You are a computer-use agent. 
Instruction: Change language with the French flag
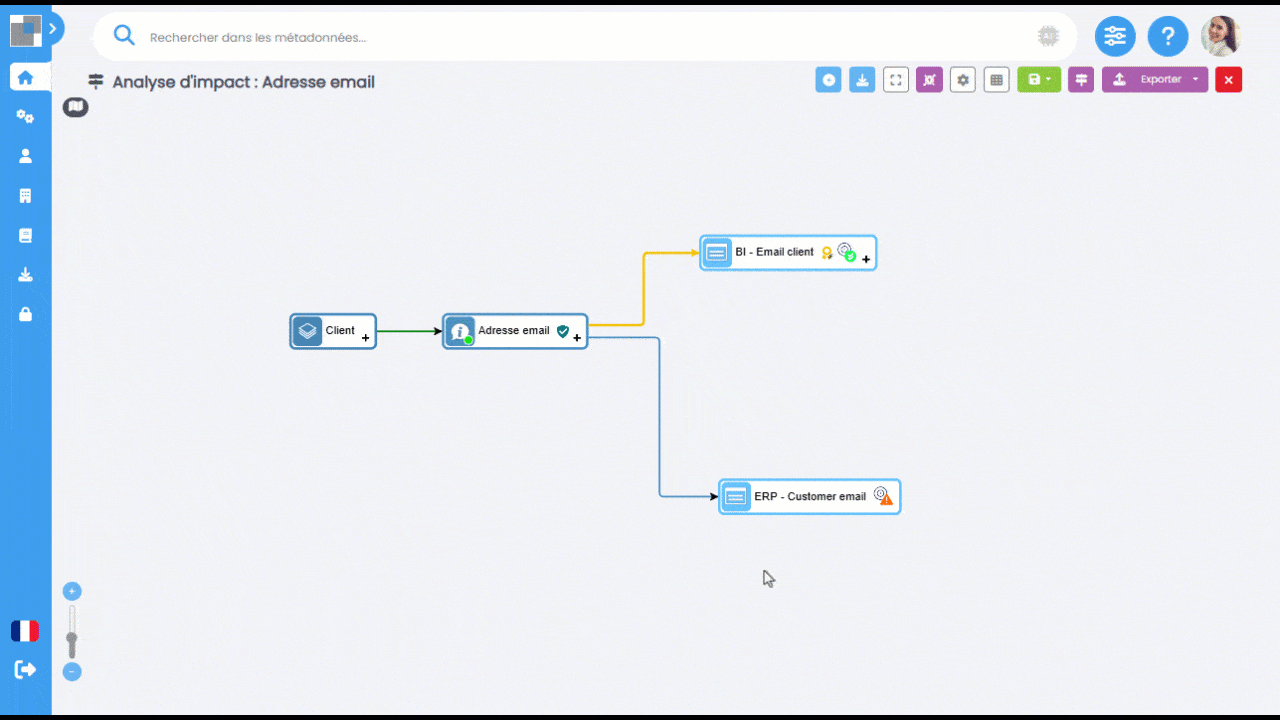pyautogui.click(x=25, y=631)
